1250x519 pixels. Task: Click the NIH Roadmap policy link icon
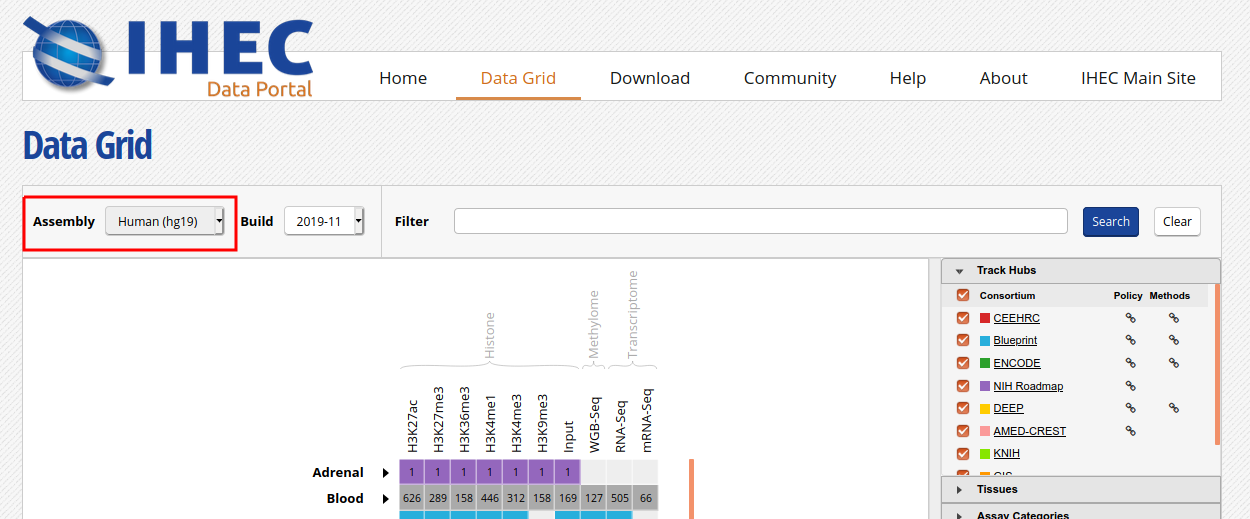coord(1131,386)
